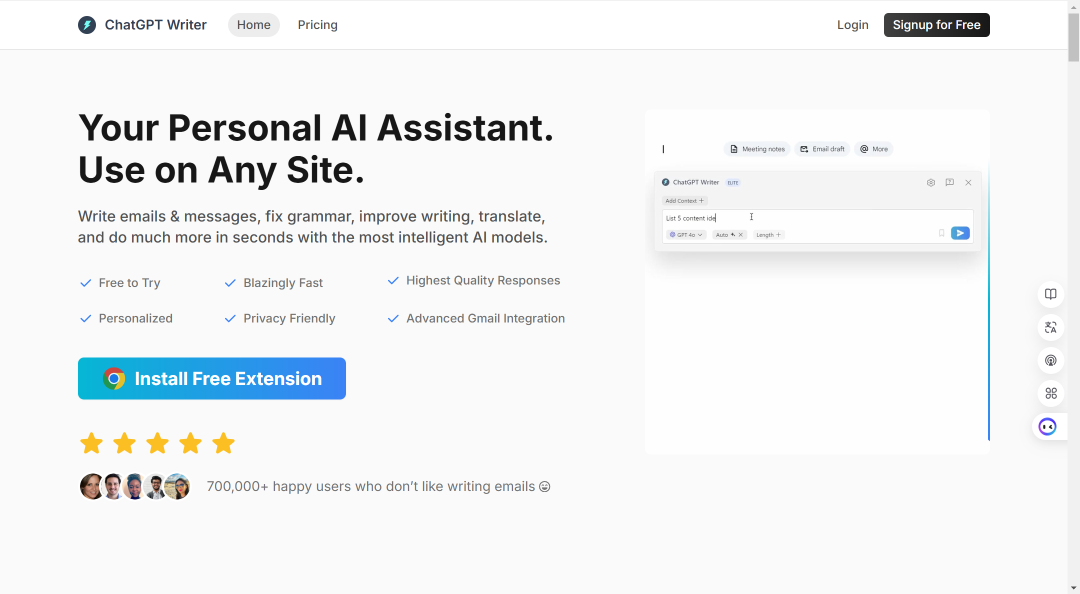Image resolution: width=1080 pixels, height=594 pixels.
Task: Click the ChatGPT Writer lightning logo icon
Action: click(87, 25)
